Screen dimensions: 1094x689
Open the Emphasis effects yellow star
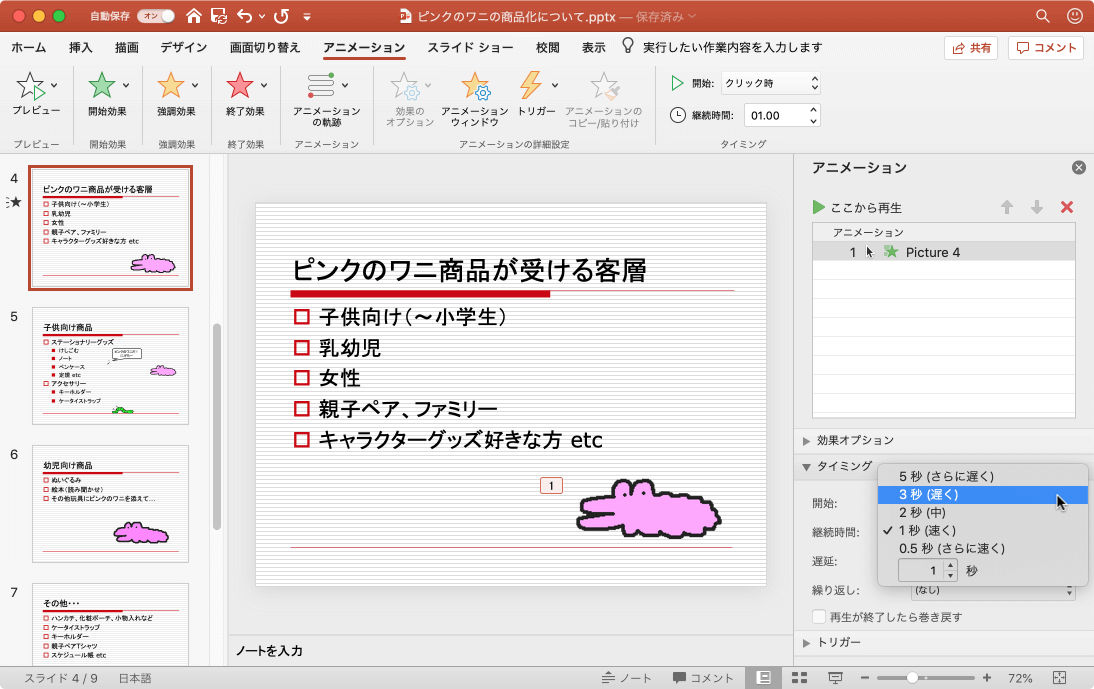(x=171, y=87)
